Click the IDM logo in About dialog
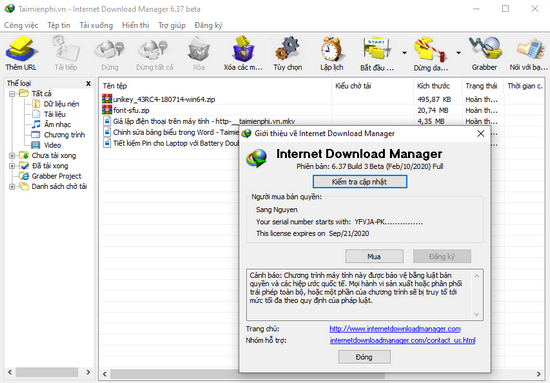This screenshot has height=383, width=550. 256,159
